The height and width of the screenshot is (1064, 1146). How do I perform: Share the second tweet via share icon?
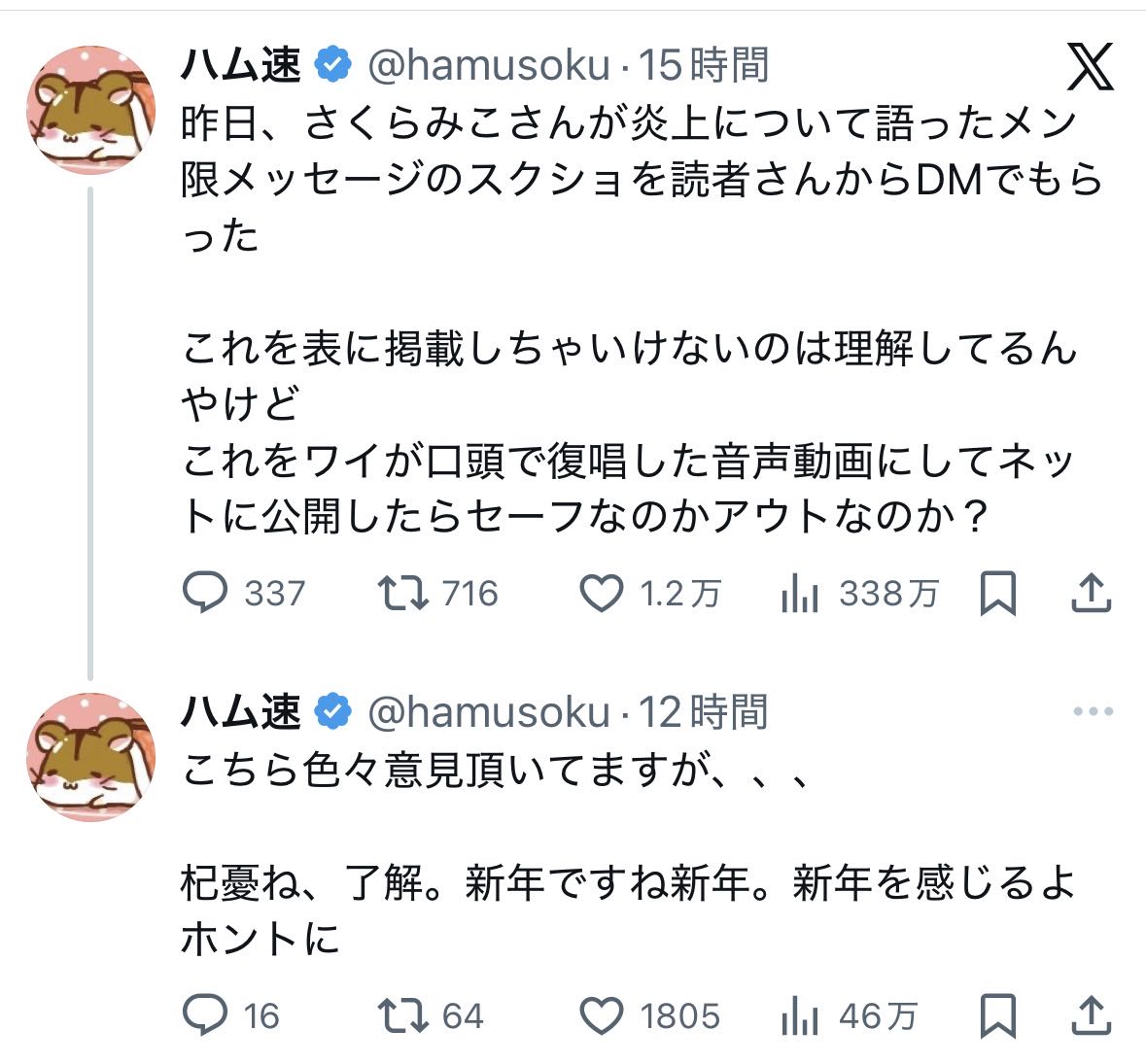click(x=1091, y=1016)
